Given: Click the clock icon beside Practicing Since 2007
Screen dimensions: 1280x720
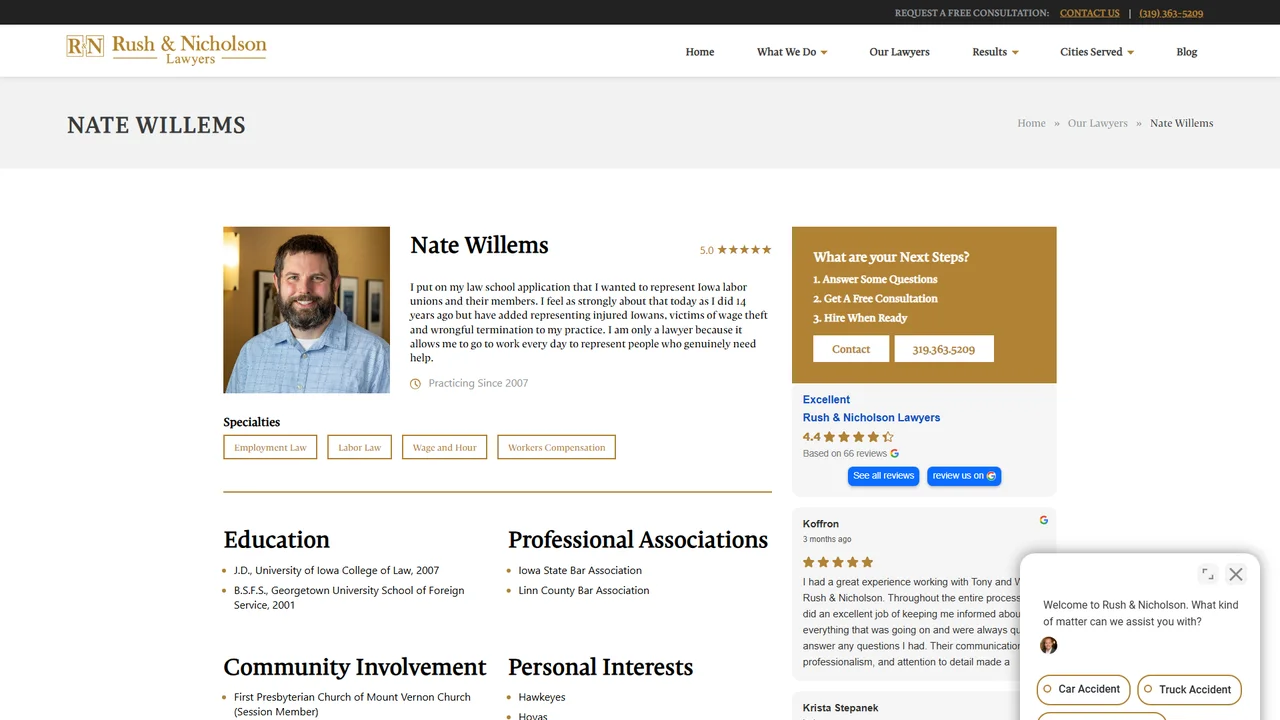Looking at the screenshot, I should tap(415, 384).
